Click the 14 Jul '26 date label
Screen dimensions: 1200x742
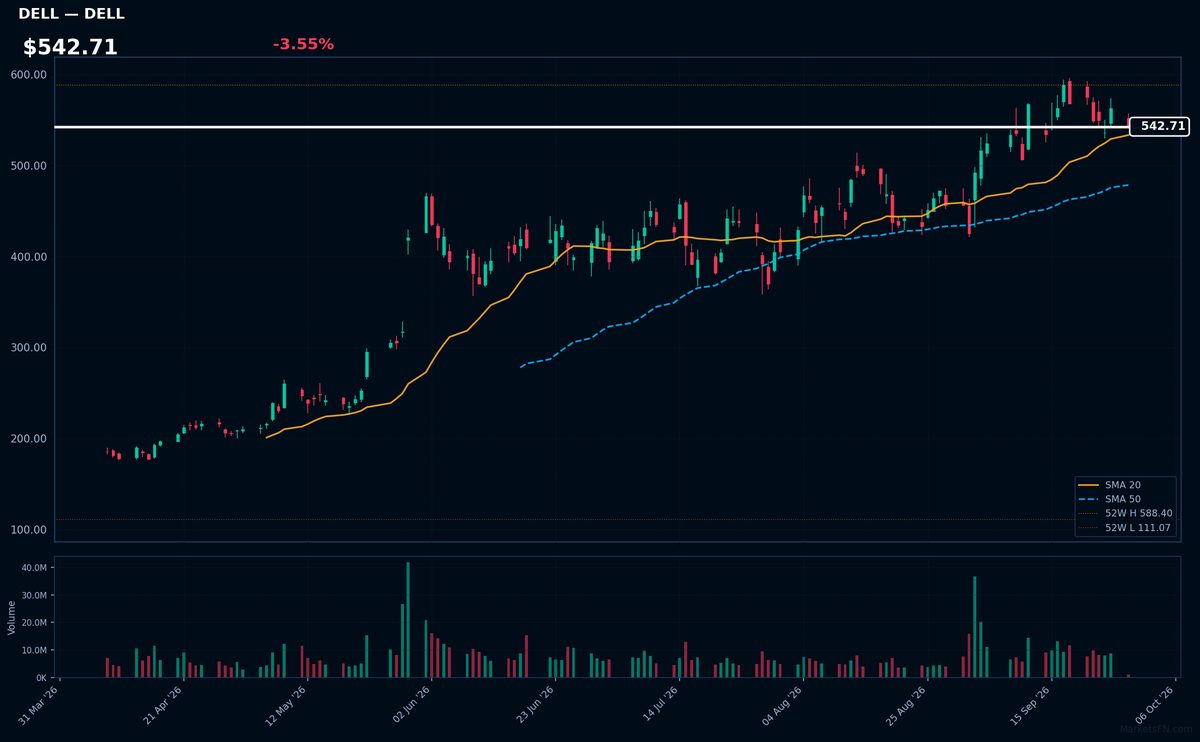[x=660, y=704]
